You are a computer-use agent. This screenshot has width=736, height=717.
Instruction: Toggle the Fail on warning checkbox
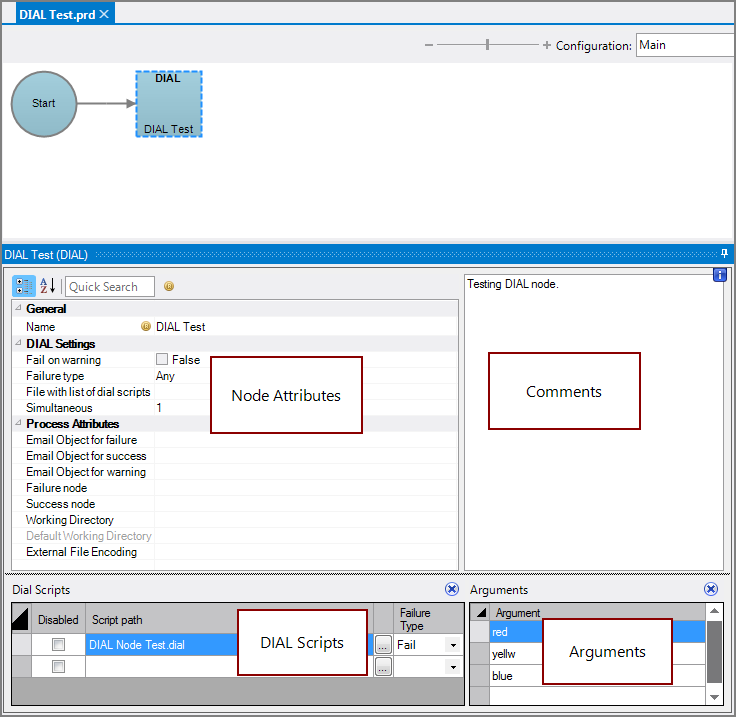(x=162, y=359)
